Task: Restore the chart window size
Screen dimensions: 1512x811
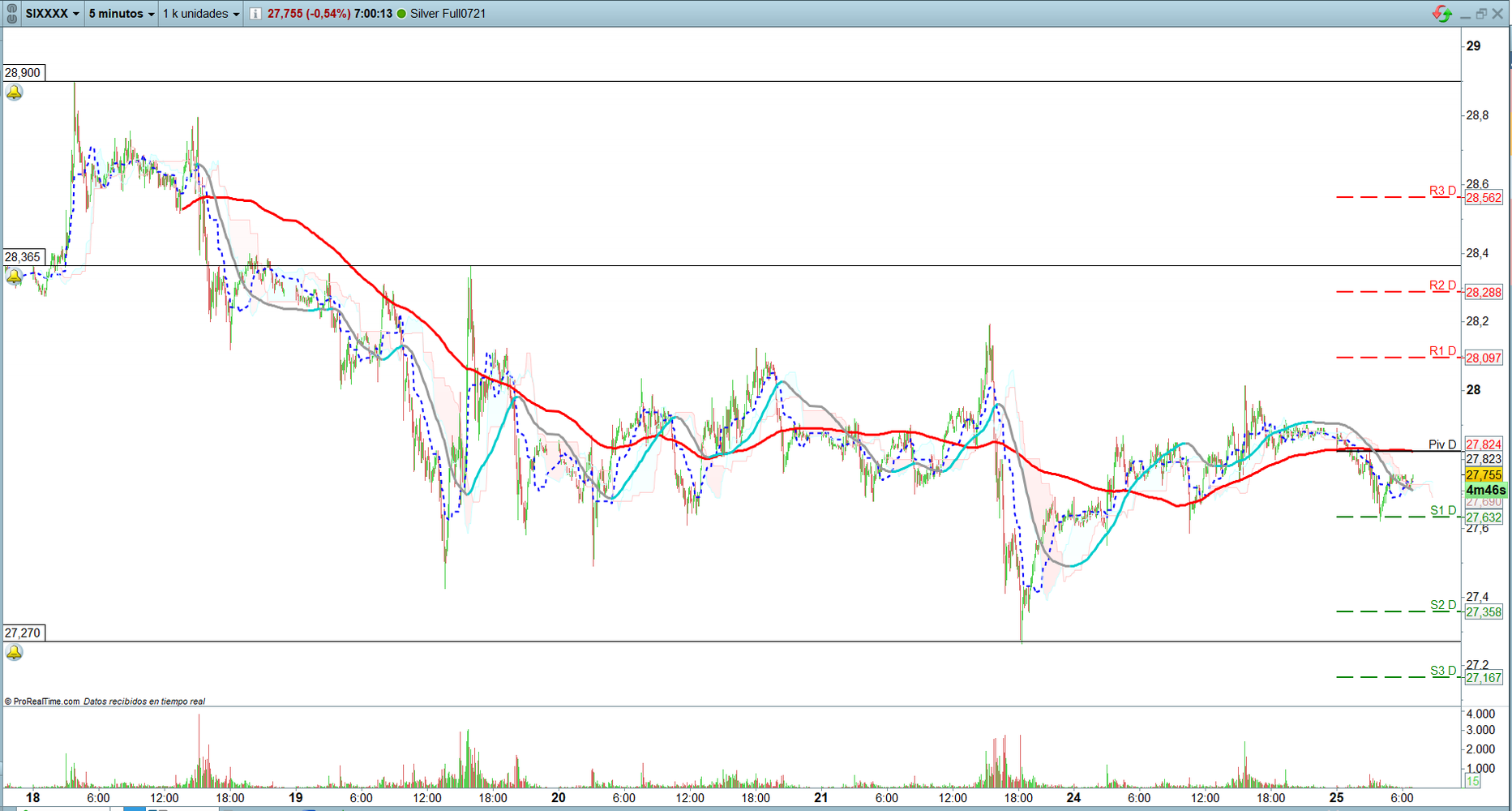Action: pos(1481,14)
